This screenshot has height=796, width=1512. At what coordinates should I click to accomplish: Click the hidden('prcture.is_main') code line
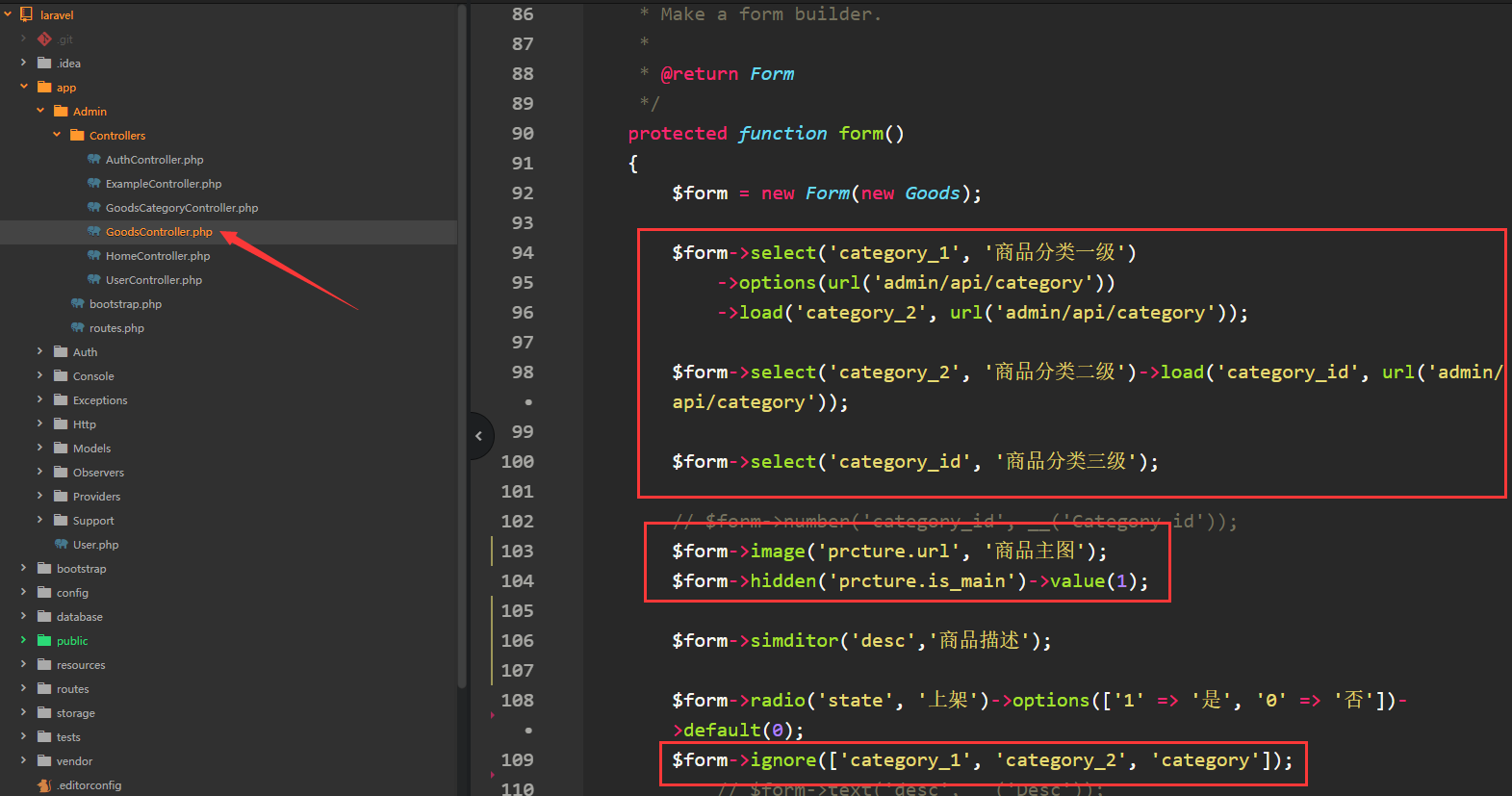[x=910, y=581]
